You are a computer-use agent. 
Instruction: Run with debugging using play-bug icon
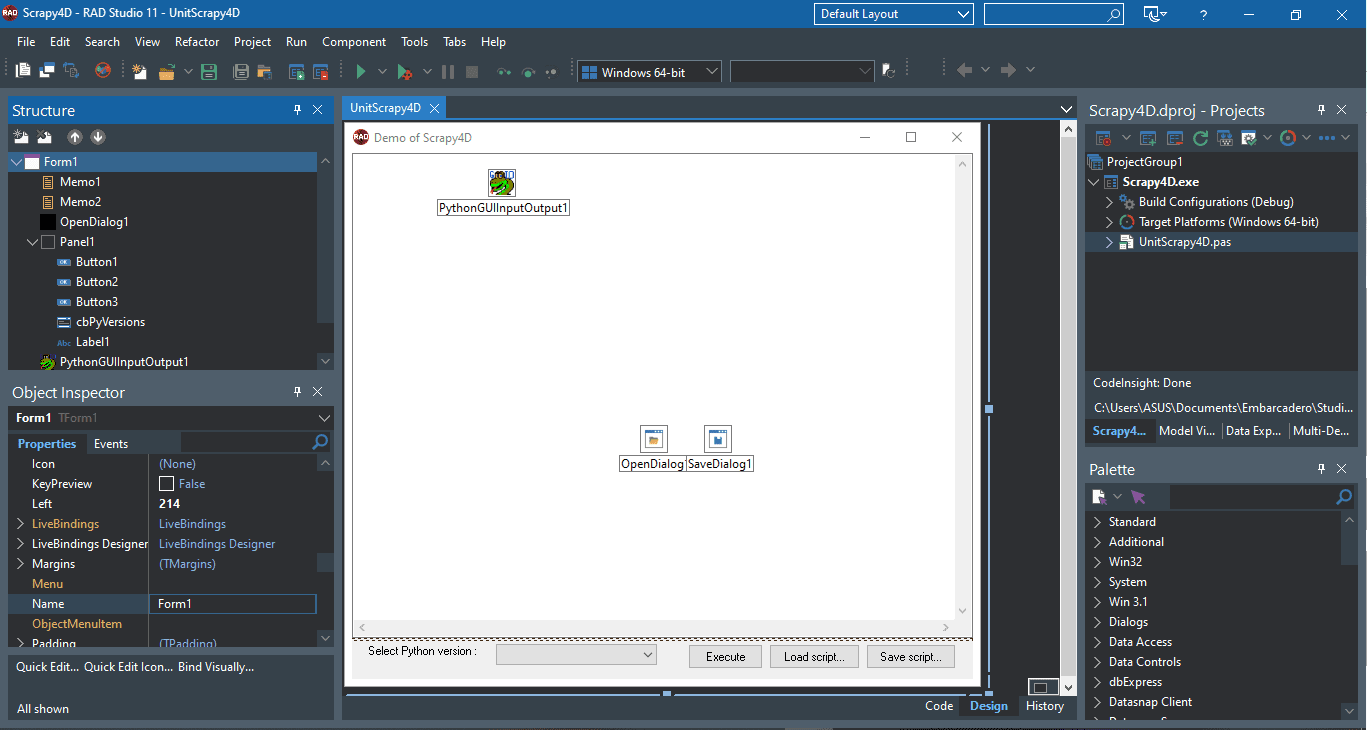click(404, 71)
